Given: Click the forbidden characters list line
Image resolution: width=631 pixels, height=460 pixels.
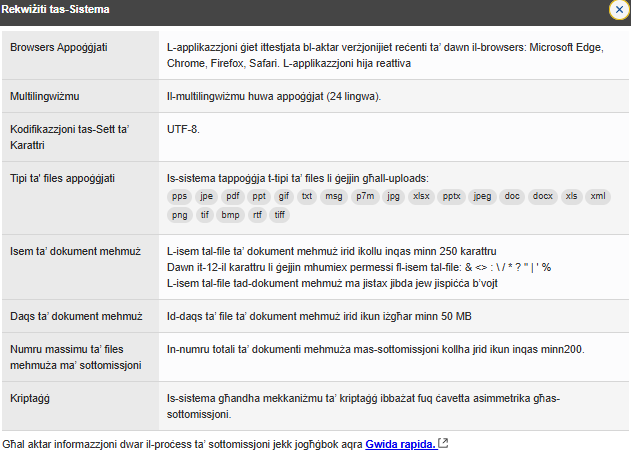Looking at the screenshot, I should [359, 267].
